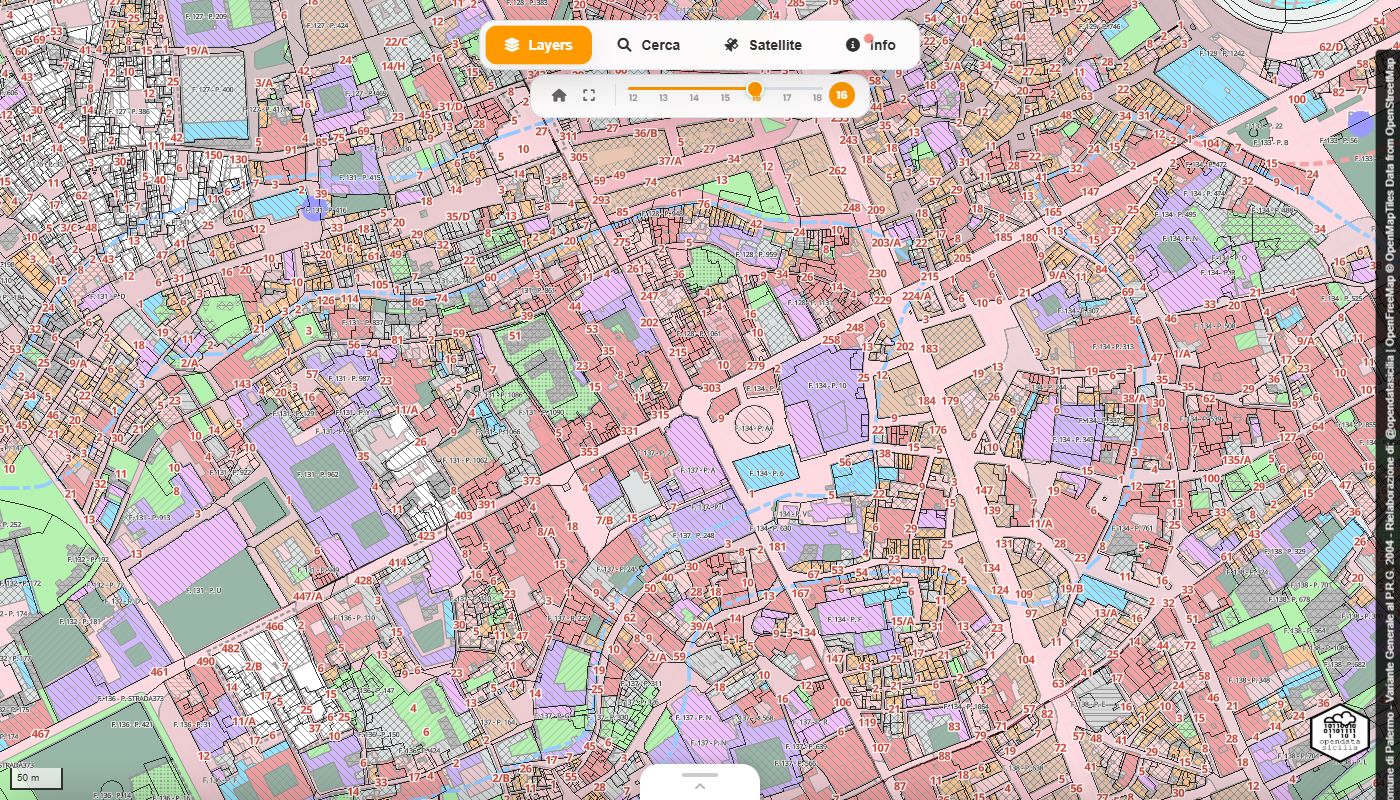Viewport: 1400px width, 800px height.
Task: Set zoom slider to level 12
Action: [x=633, y=98]
